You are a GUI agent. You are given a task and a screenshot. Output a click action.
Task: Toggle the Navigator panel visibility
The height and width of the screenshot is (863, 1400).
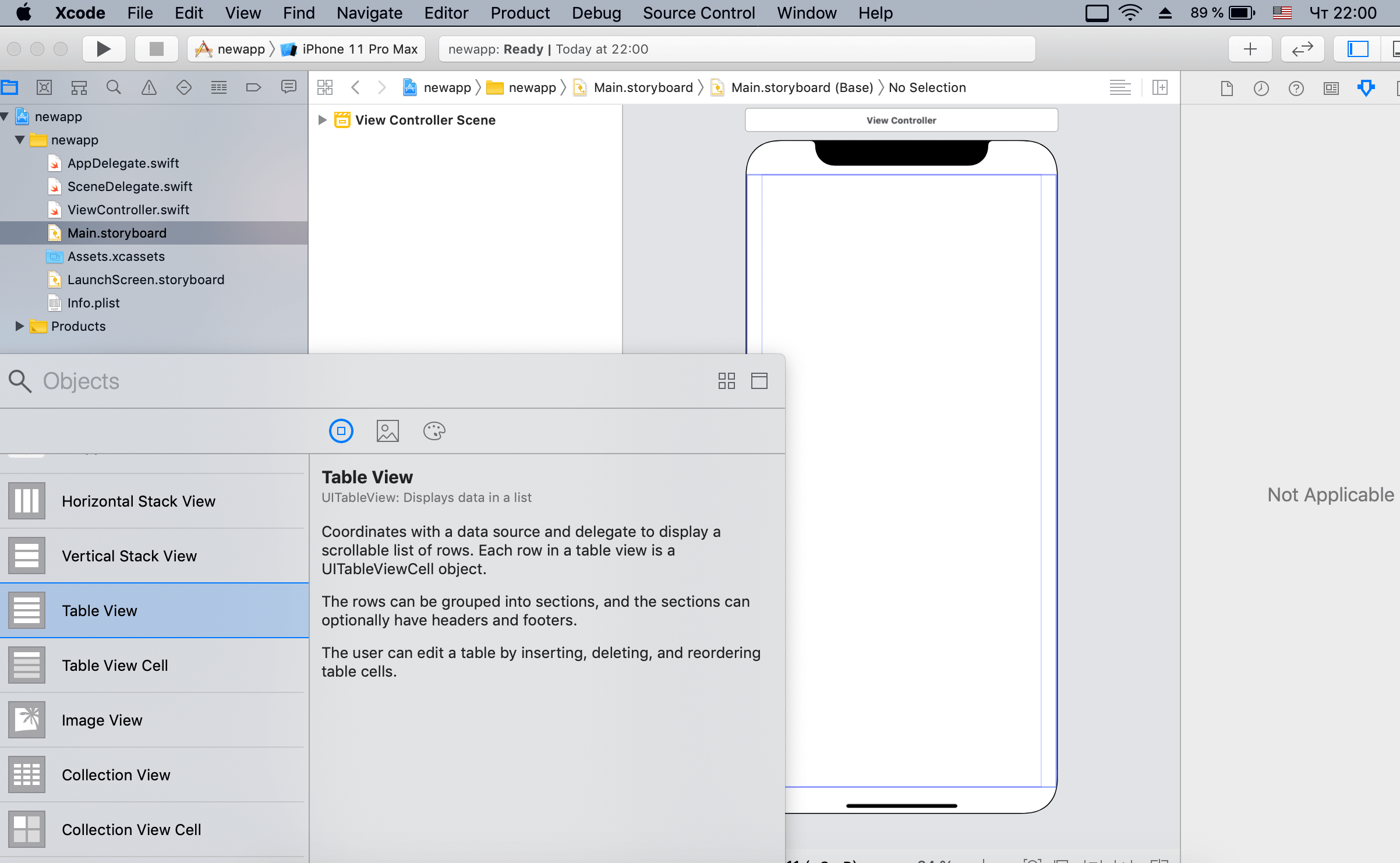pyautogui.click(x=1358, y=49)
